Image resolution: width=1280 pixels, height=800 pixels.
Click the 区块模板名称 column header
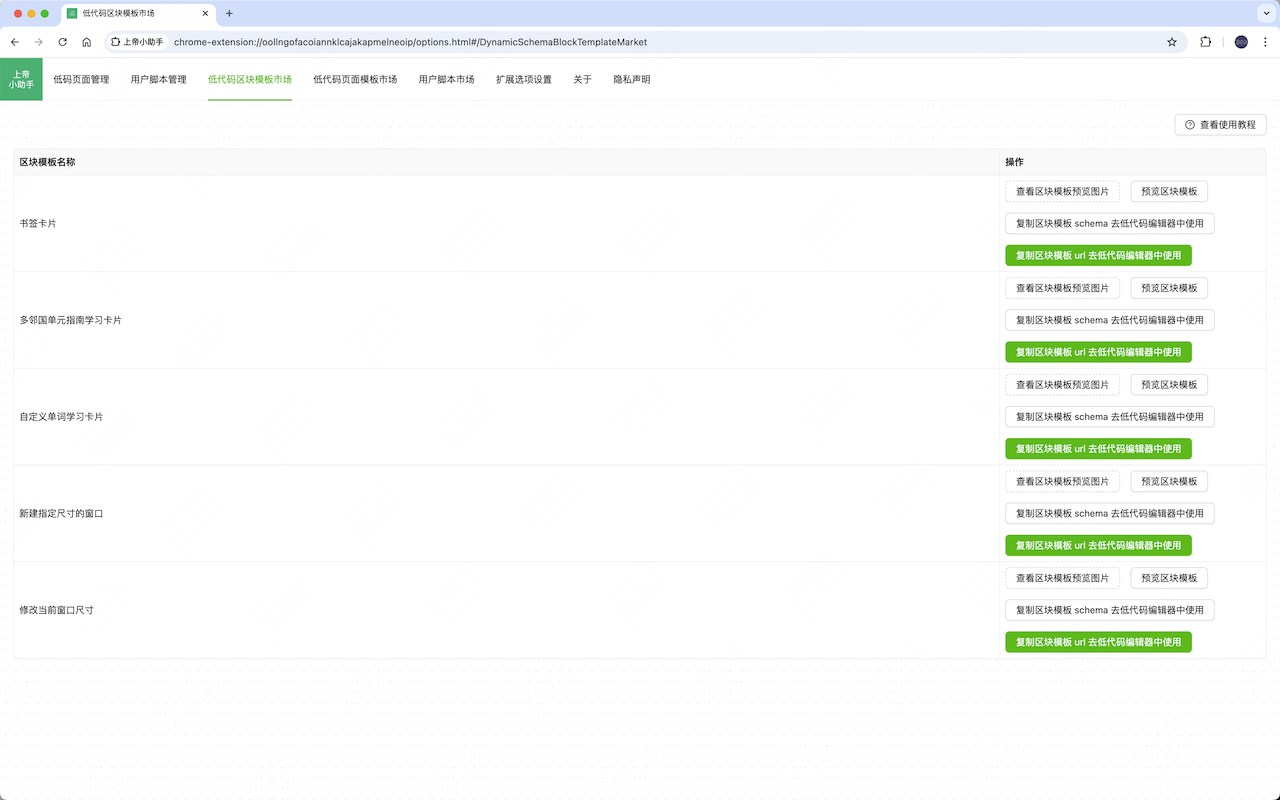pos(47,162)
